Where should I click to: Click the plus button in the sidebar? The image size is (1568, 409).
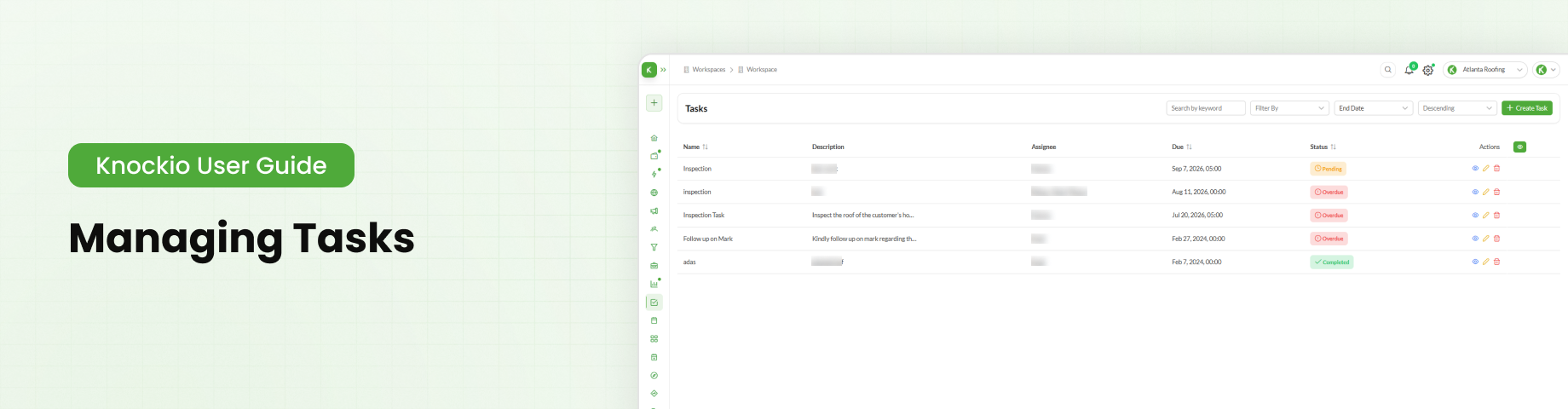[x=654, y=103]
